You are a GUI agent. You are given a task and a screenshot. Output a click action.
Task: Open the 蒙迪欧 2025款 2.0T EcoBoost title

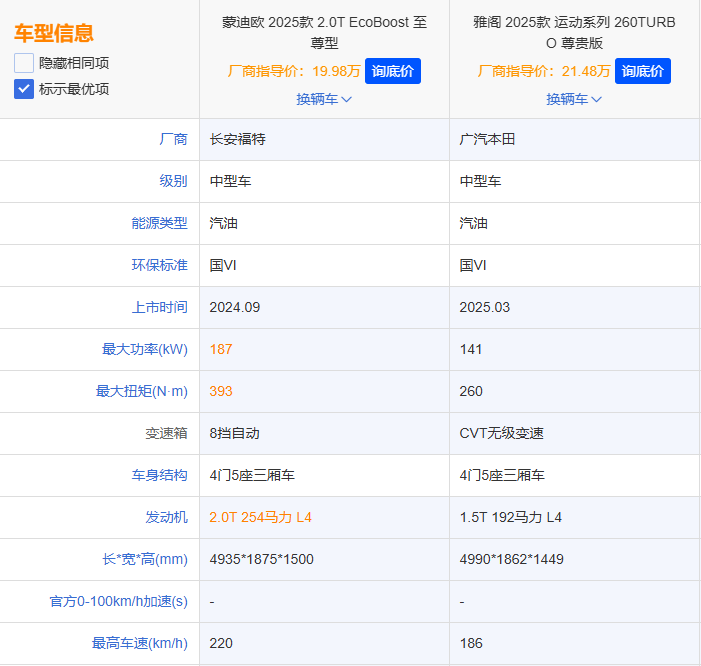(x=325, y=32)
